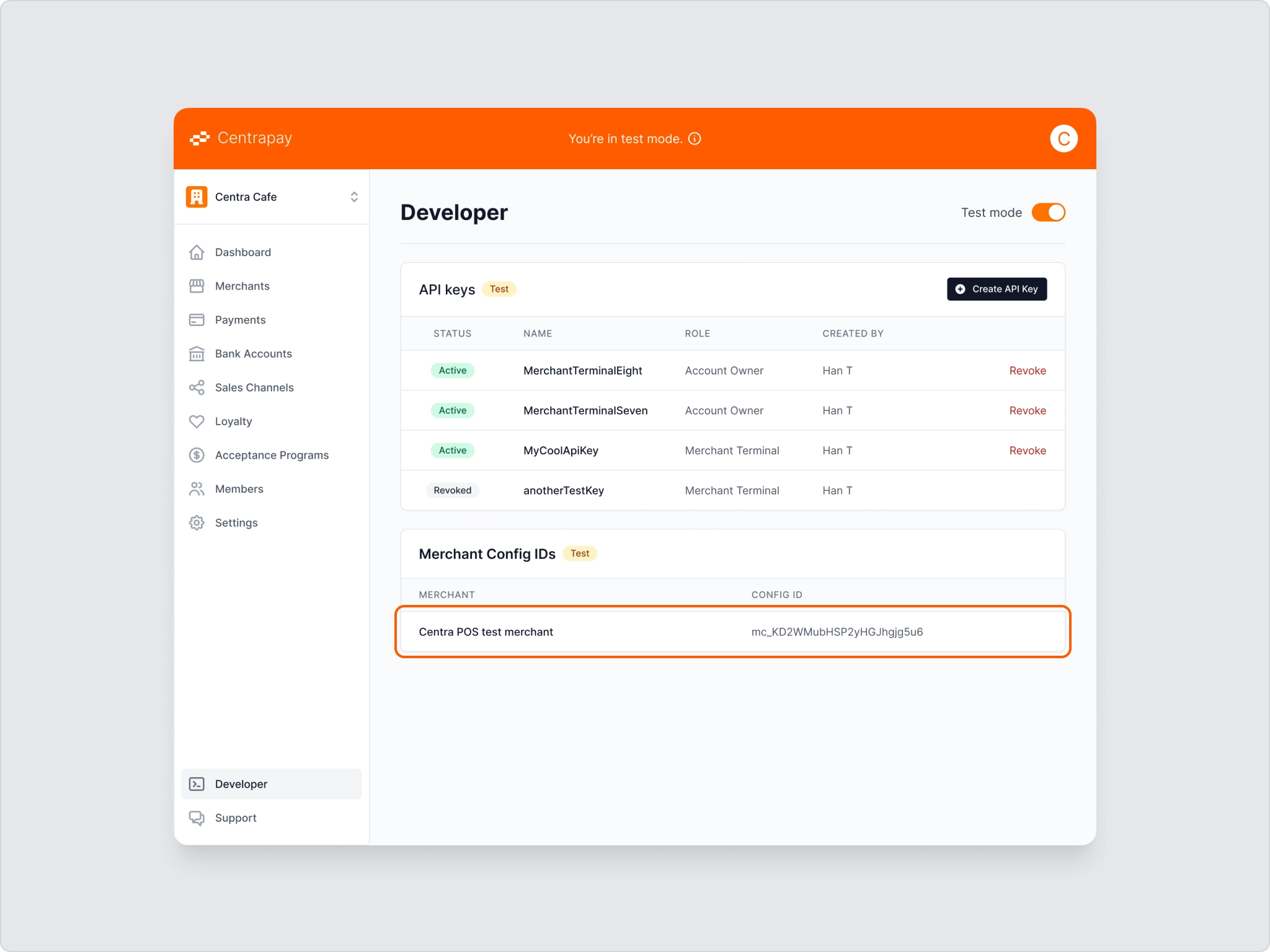Open the test mode info icon
The width and height of the screenshot is (1270, 952).
coord(695,139)
